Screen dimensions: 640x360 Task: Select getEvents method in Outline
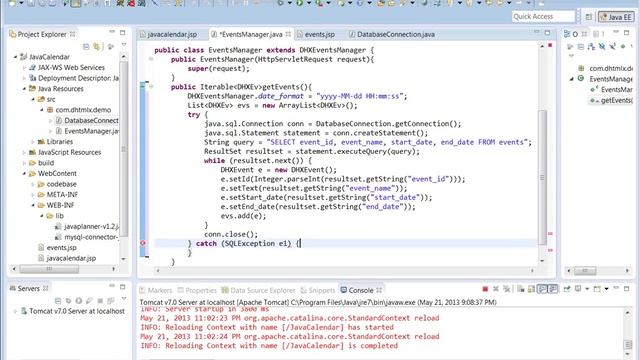(x=611, y=100)
